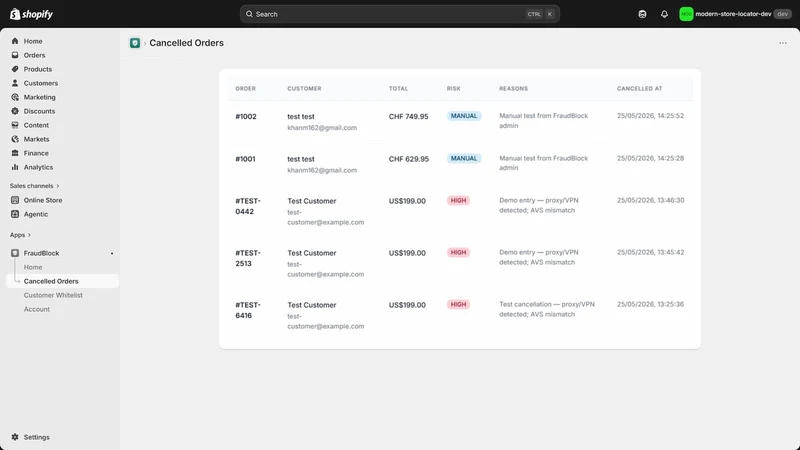Viewport: 800px width, 450px height.
Task: Select FraudBlock Home subitem
Action: pos(33,267)
